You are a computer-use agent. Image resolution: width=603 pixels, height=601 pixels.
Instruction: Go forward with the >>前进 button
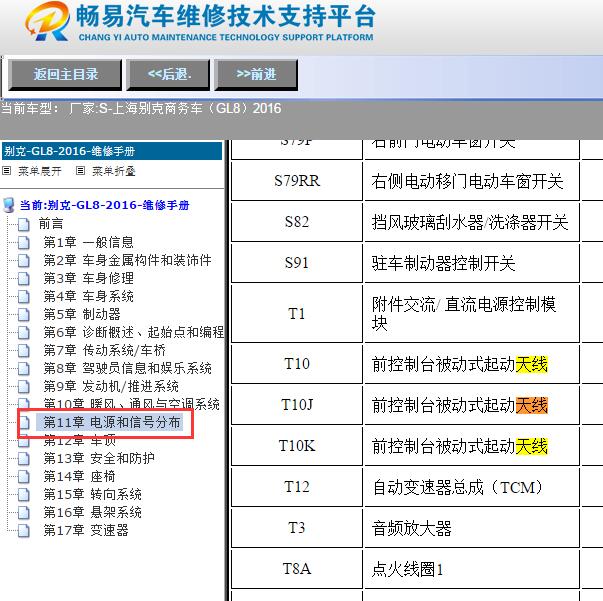point(256,75)
